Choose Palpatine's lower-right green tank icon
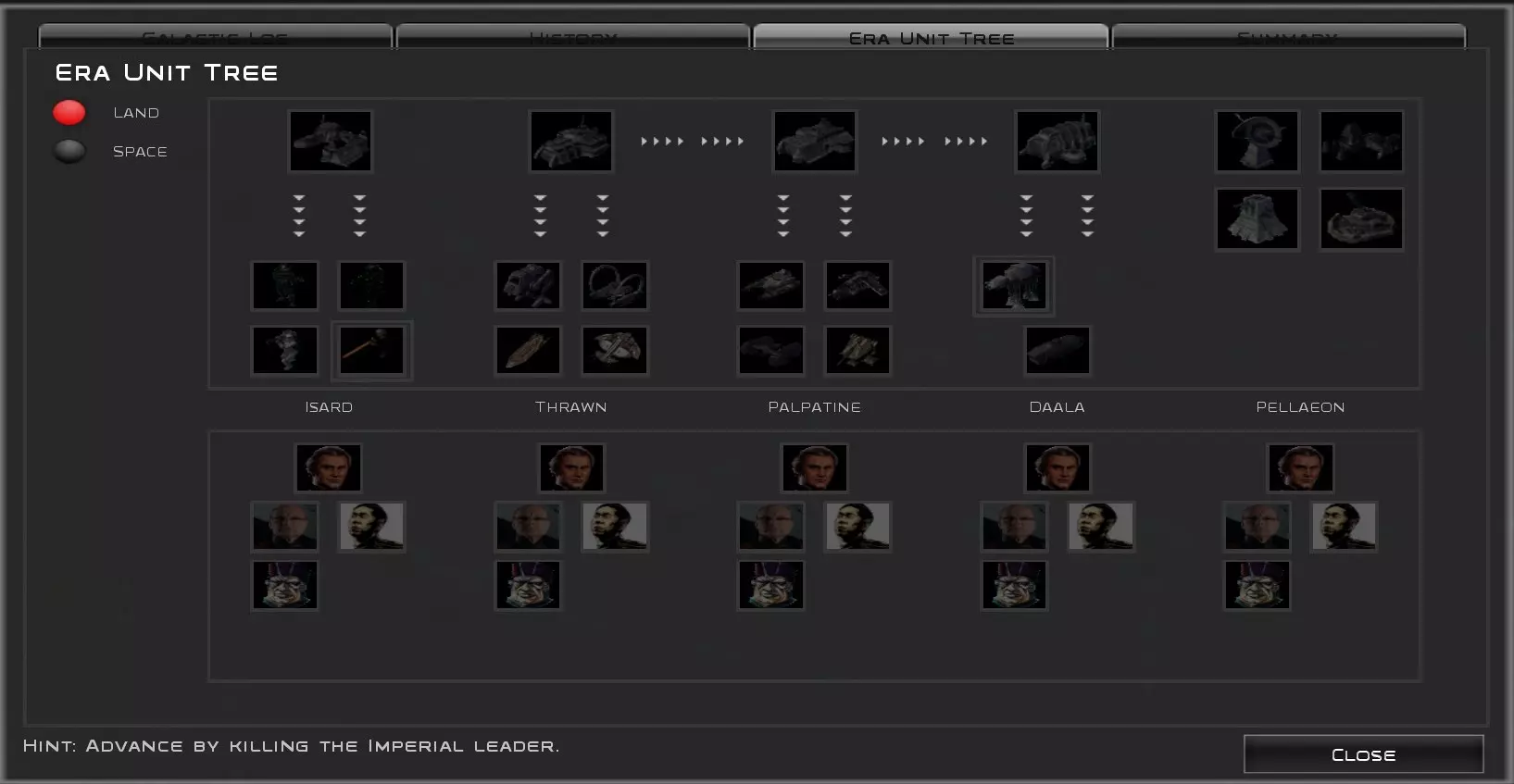 (x=857, y=351)
